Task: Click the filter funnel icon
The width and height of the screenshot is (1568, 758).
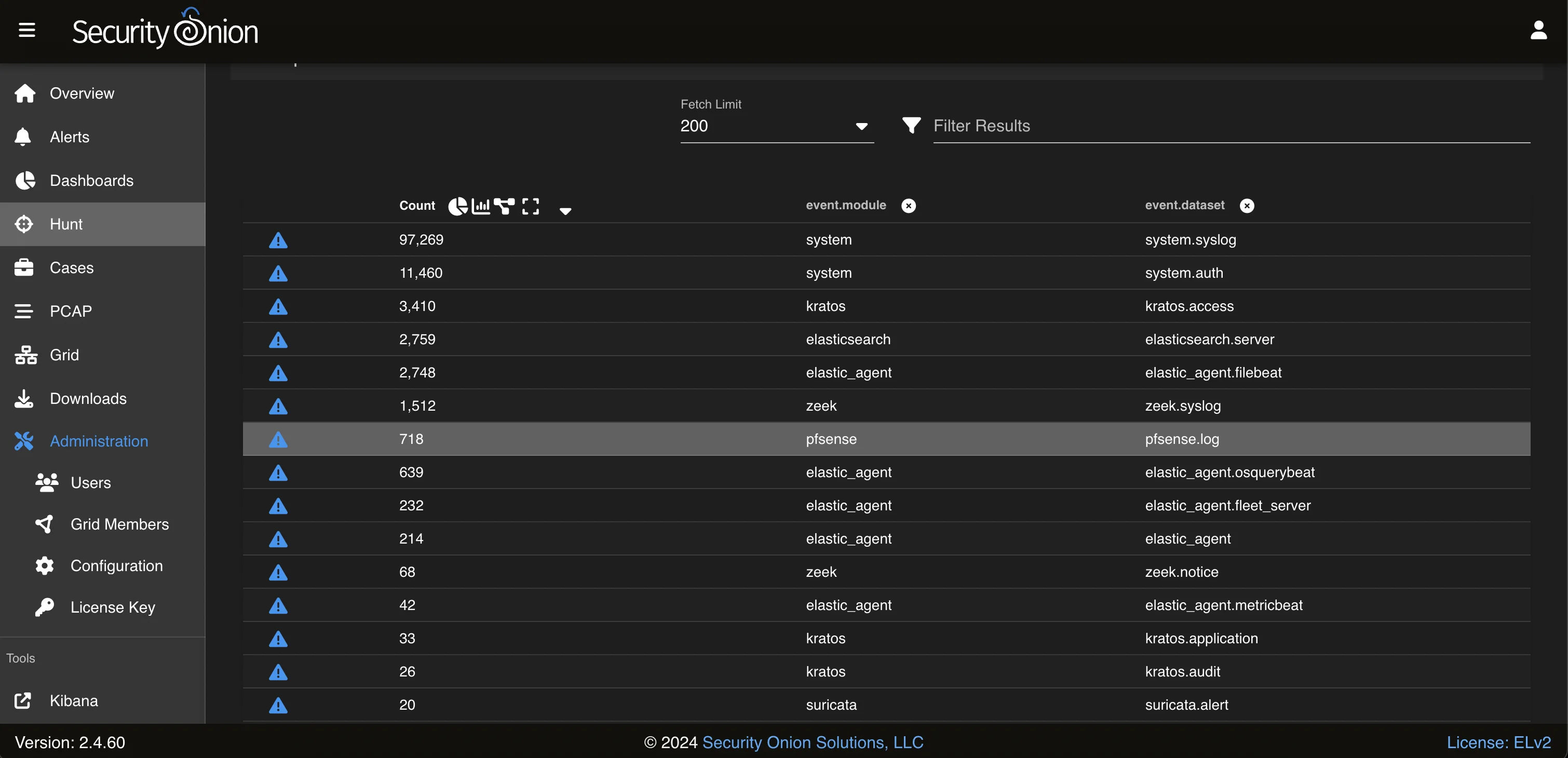Action: [x=911, y=126]
